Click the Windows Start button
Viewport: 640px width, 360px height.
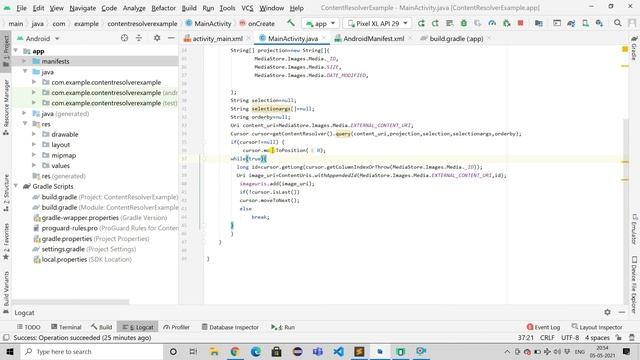pos(10,351)
